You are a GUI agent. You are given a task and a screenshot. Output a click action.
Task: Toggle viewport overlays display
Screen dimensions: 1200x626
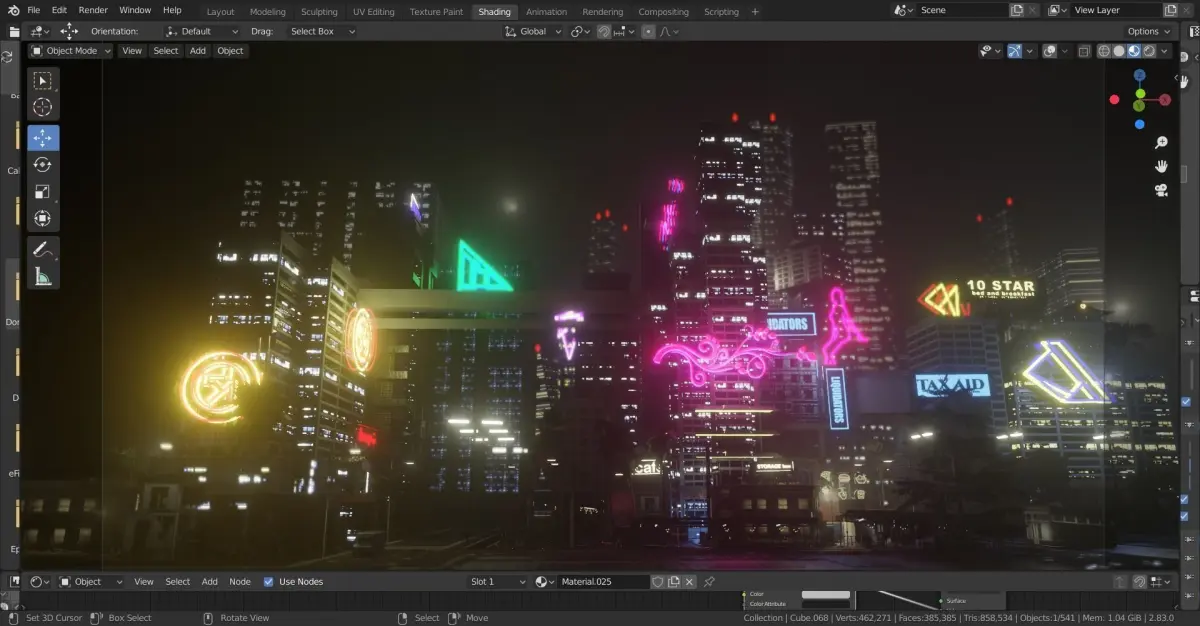click(x=1049, y=51)
